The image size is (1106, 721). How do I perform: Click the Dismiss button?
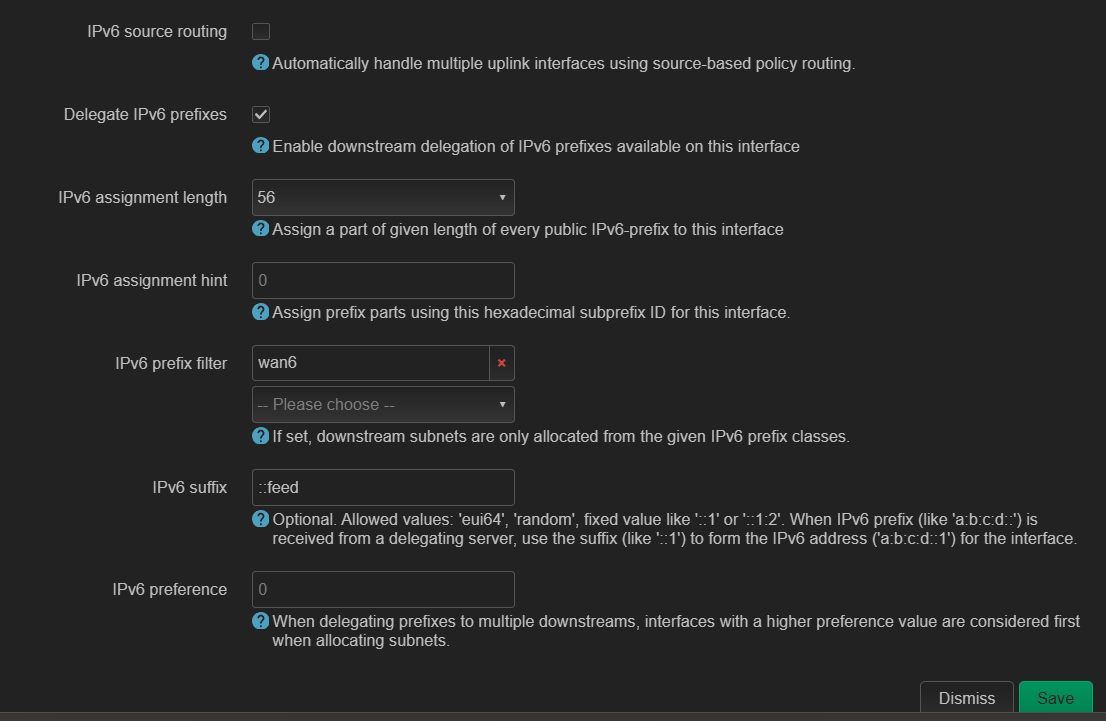pos(967,699)
